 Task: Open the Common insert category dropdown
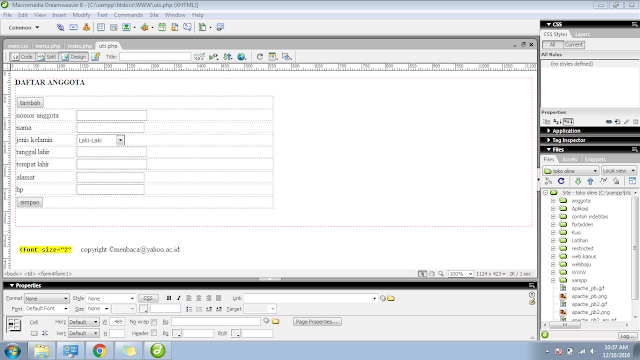24,28
